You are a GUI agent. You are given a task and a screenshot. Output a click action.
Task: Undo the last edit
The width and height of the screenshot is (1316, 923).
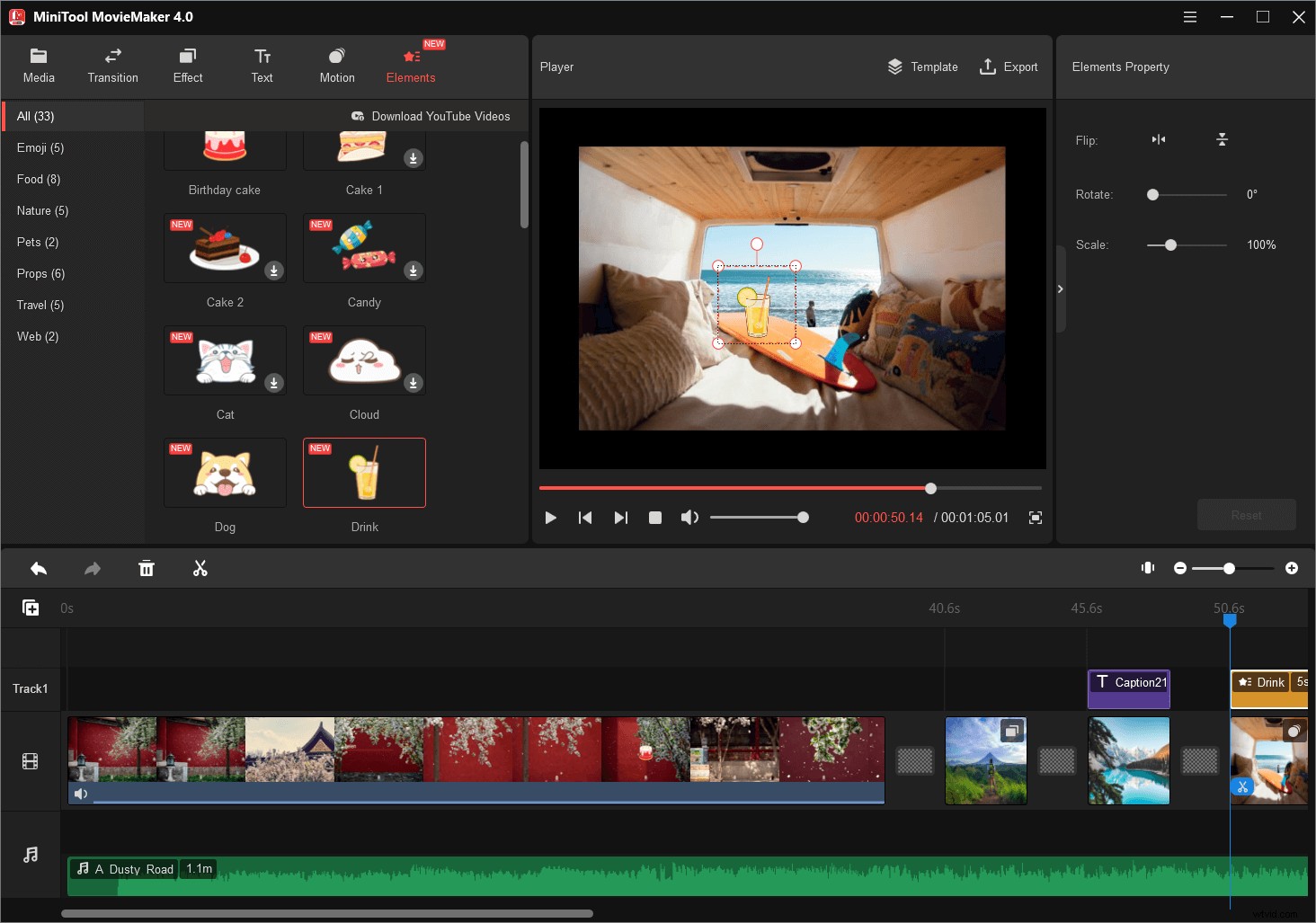click(x=38, y=568)
